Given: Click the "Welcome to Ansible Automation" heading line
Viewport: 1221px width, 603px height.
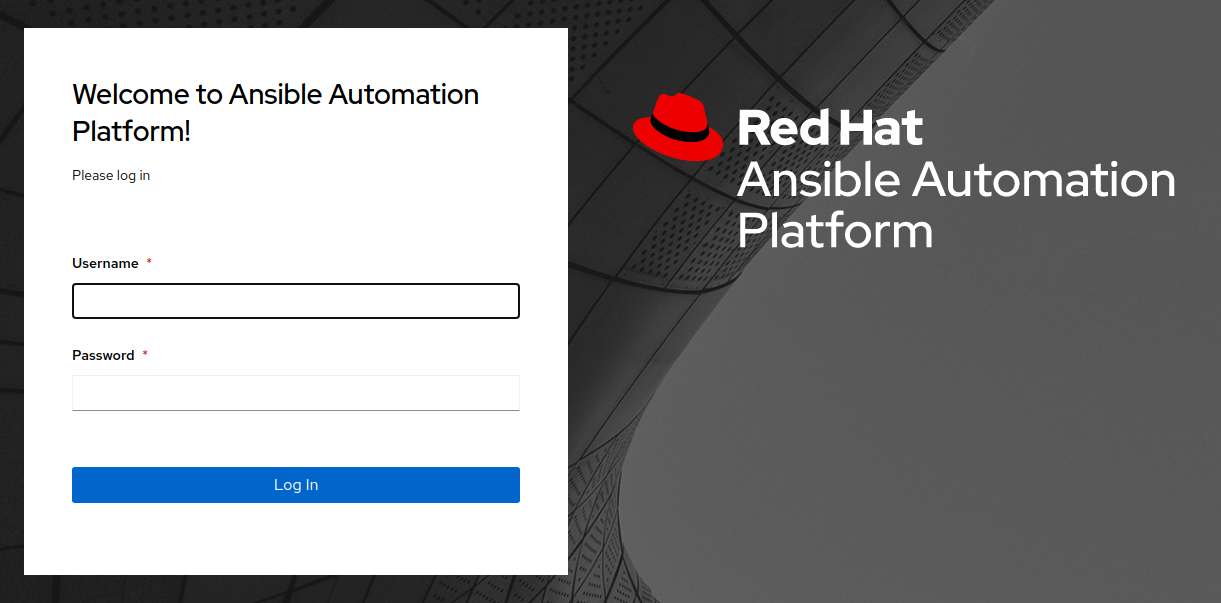Looking at the screenshot, I should 275,94.
